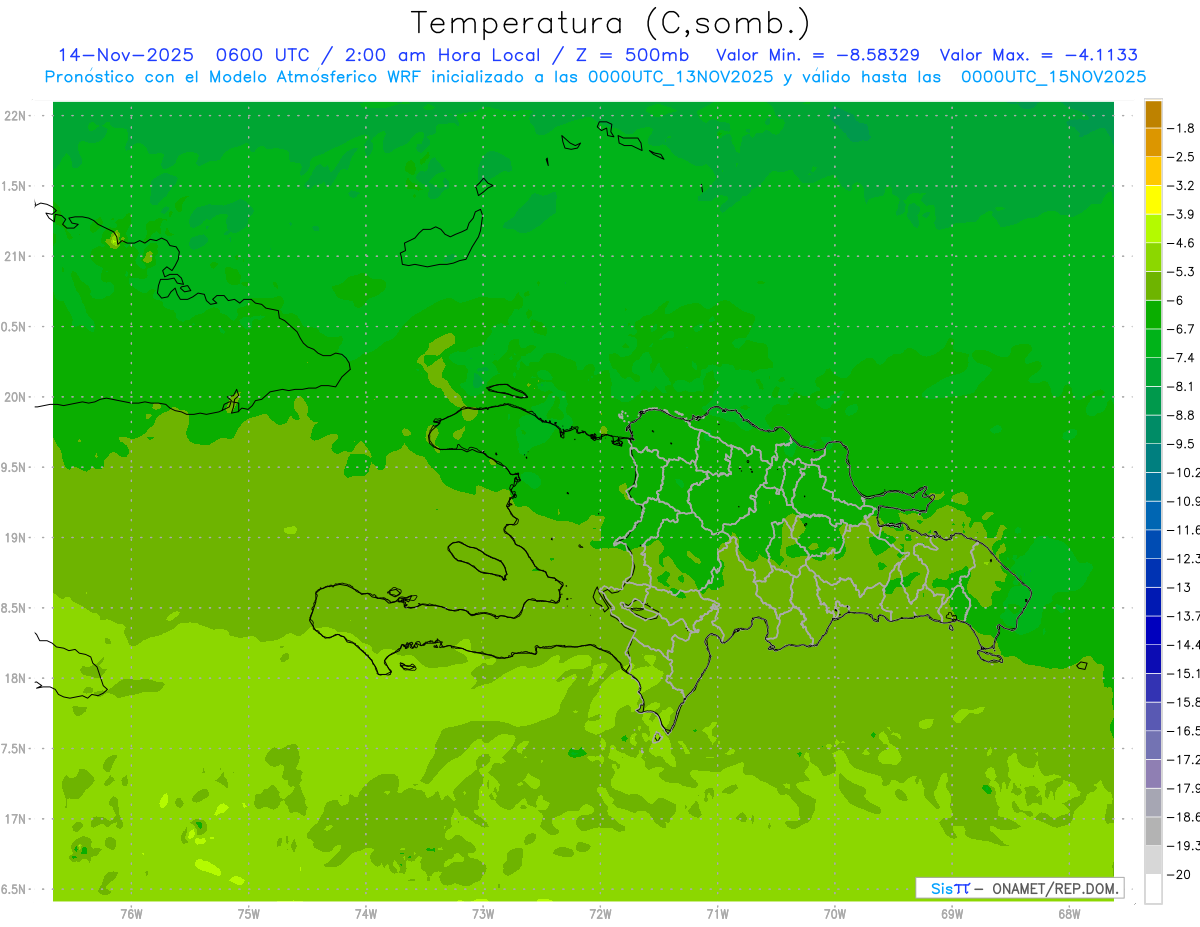Click the 70W longitude axis label
Screen dimensions: 1200x927
click(x=834, y=914)
